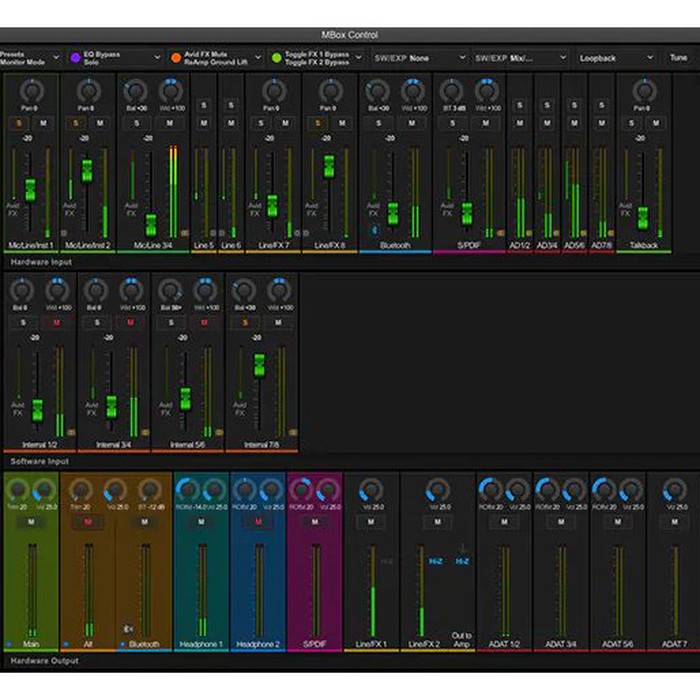Toggle solo on Line/FX 8 channel
700x700 pixels.
click(x=318, y=123)
